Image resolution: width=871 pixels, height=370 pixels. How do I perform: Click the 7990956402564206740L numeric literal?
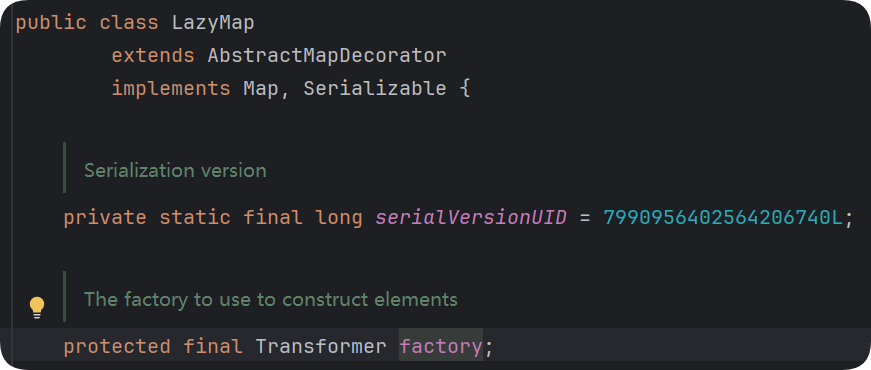723,217
